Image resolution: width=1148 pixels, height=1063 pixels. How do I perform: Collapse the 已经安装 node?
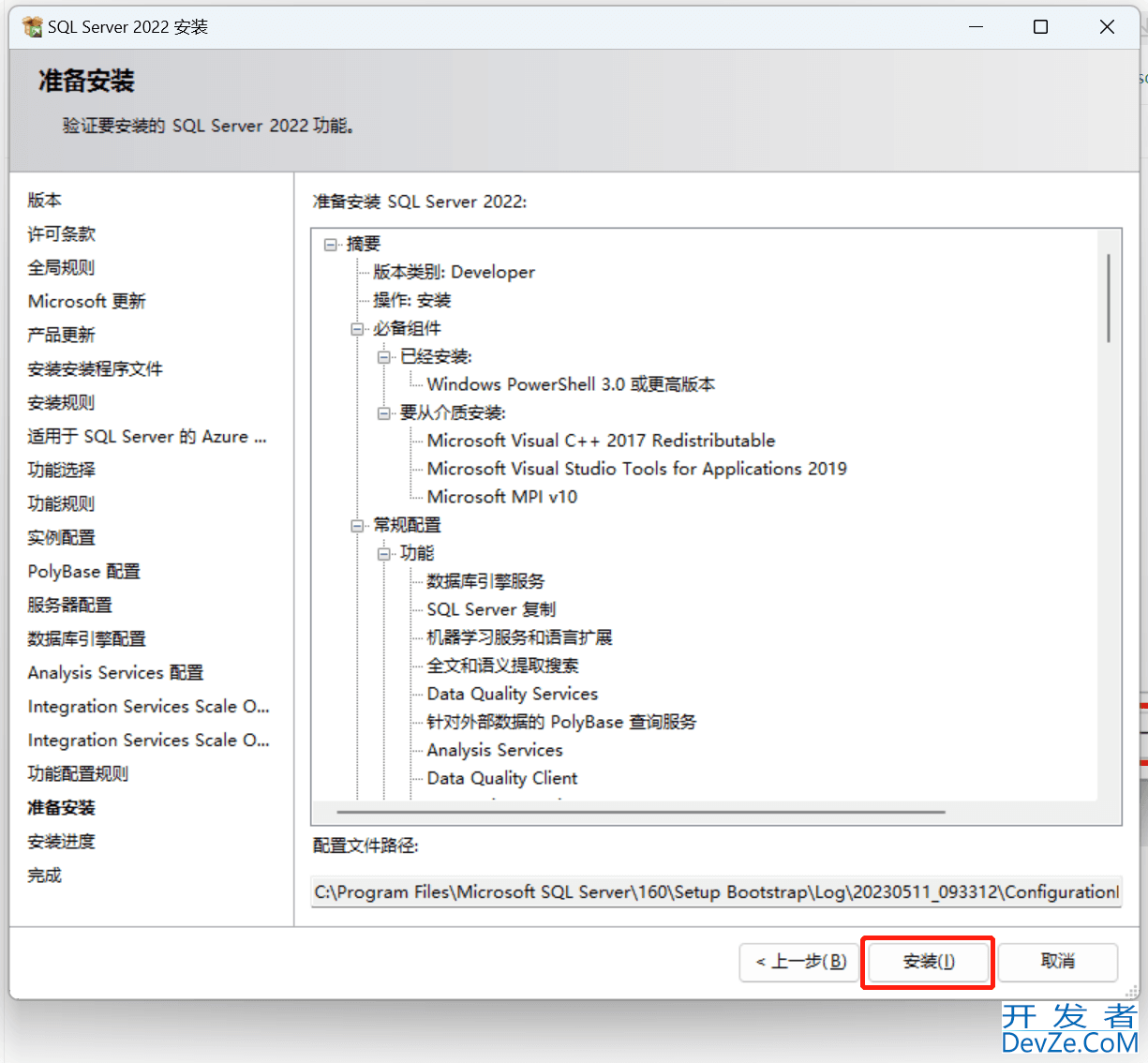click(383, 357)
